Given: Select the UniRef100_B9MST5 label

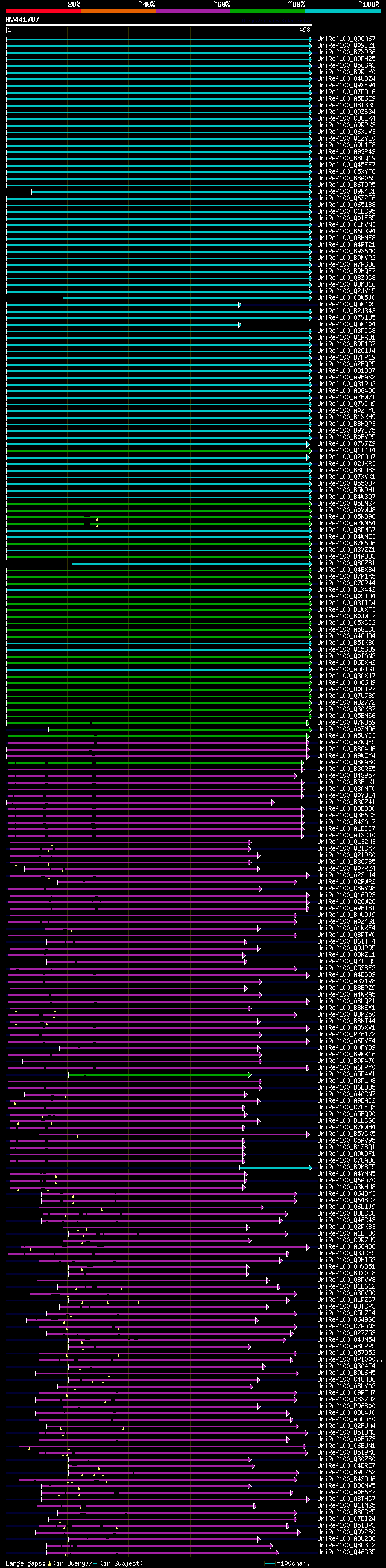Looking at the screenshot, I should [x=346, y=1168].
